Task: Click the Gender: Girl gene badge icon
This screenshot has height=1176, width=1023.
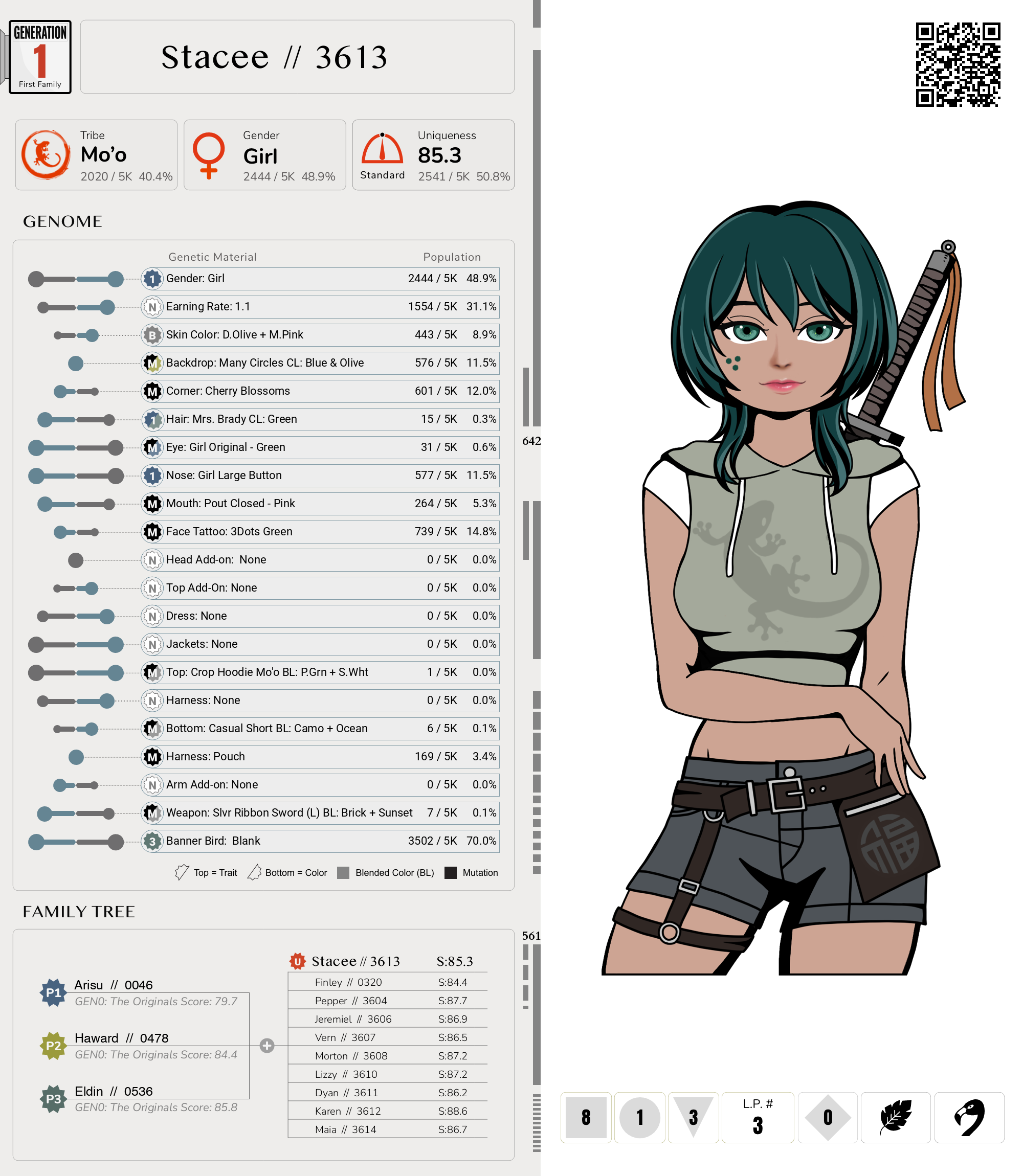Action: pyautogui.click(x=152, y=279)
